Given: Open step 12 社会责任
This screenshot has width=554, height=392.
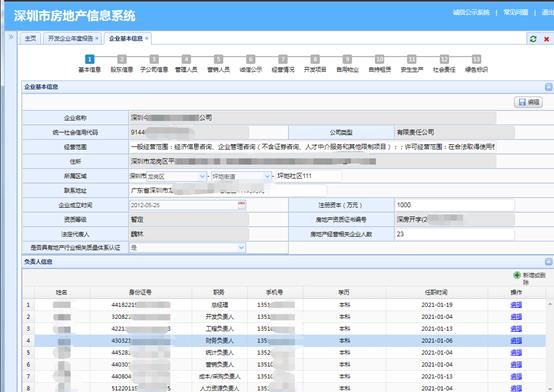Looking at the screenshot, I should coord(444,64).
